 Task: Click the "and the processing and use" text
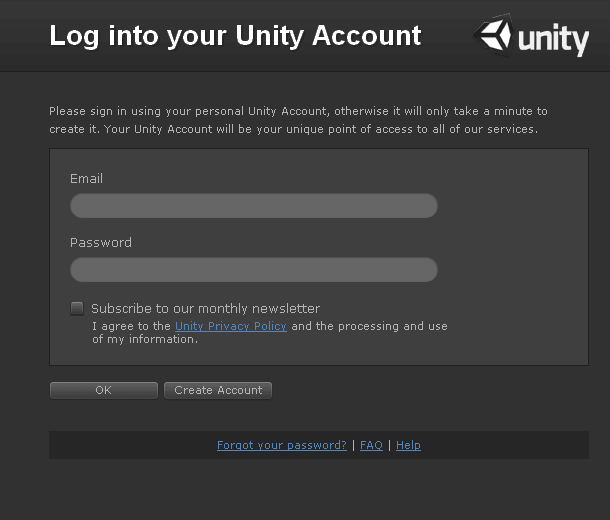point(369,326)
